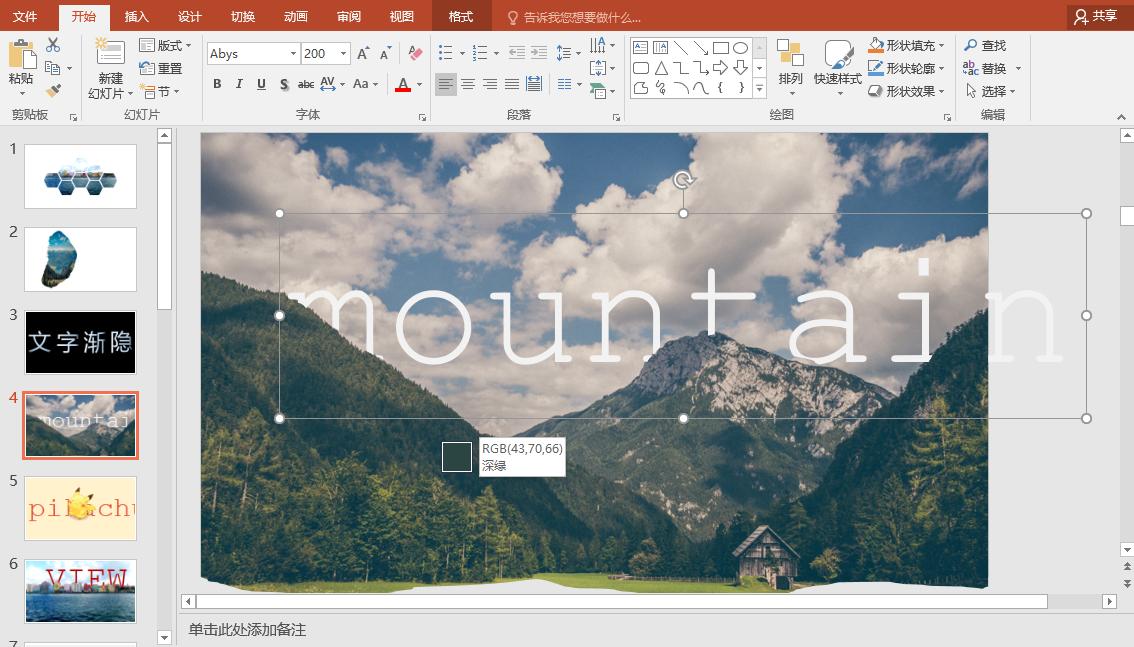Viewport: 1134px width, 647px height.
Task: Click the notes field 单击此处添加备注
Action: (x=247, y=630)
